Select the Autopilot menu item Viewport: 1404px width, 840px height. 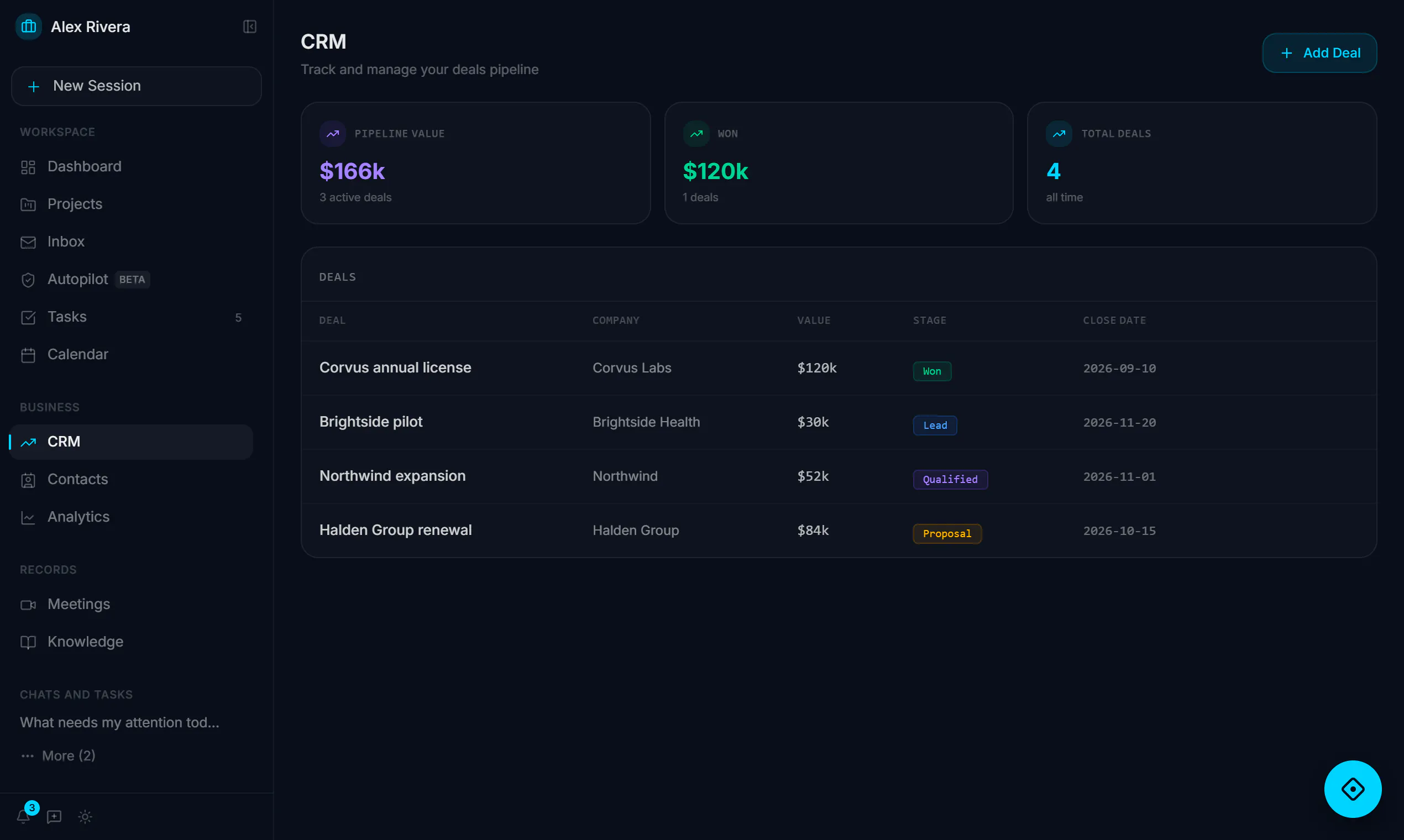point(132,279)
